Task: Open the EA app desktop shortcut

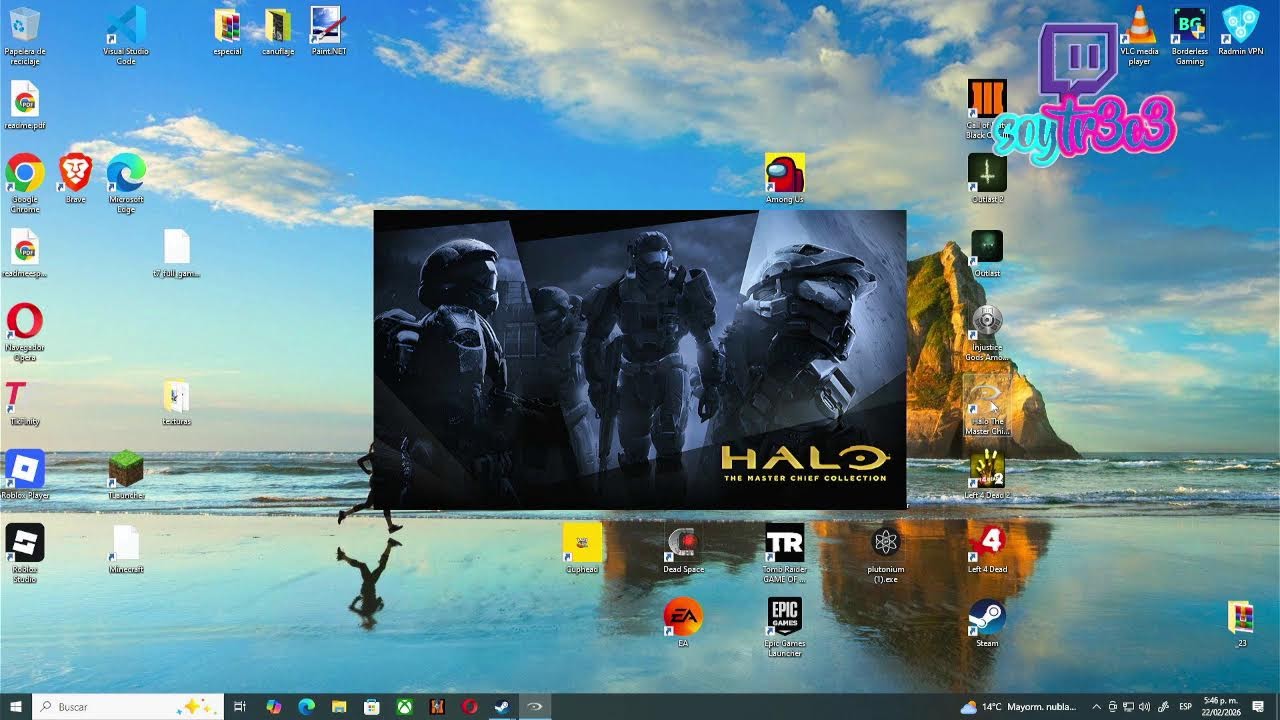Action: [x=684, y=623]
